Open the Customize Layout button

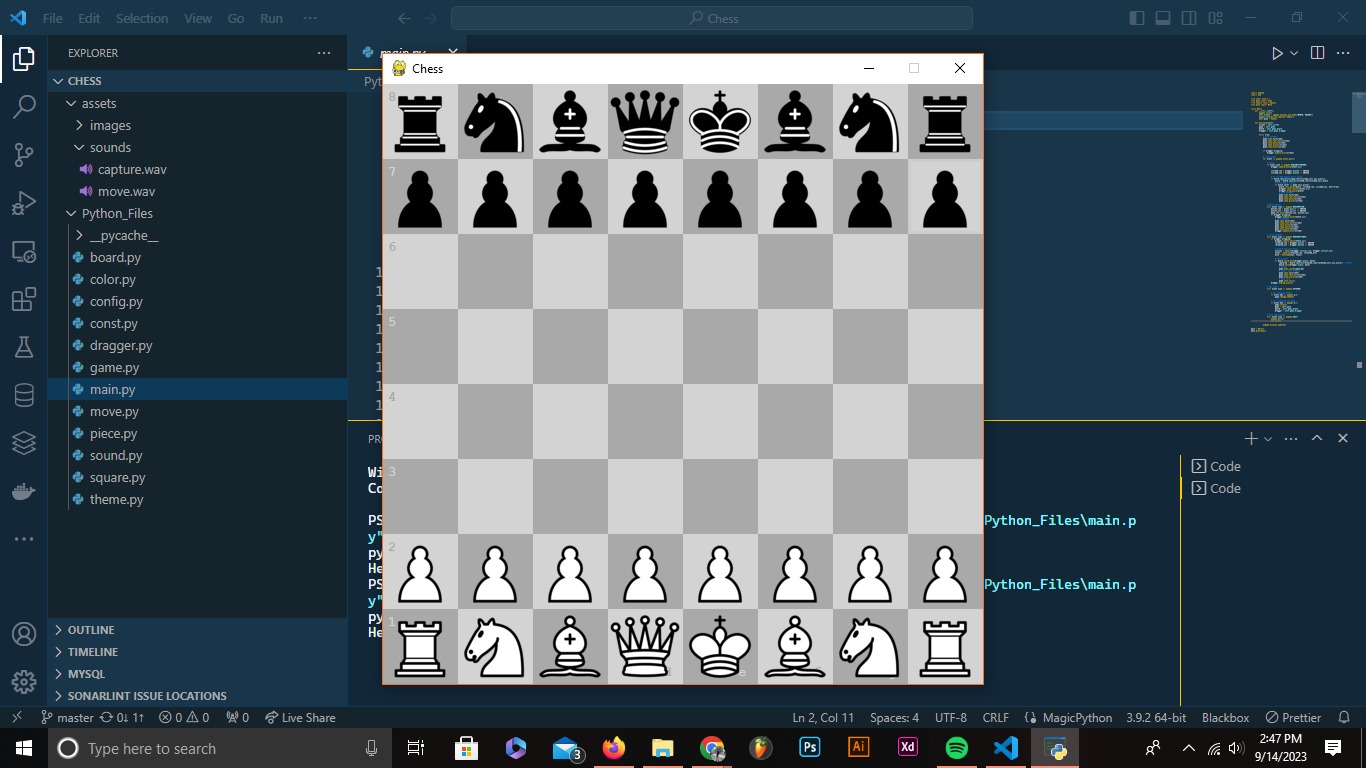click(x=1215, y=18)
